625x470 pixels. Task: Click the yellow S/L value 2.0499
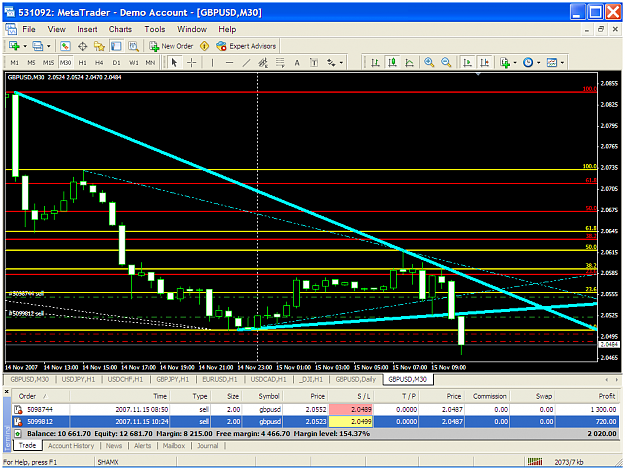pos(351,422)
